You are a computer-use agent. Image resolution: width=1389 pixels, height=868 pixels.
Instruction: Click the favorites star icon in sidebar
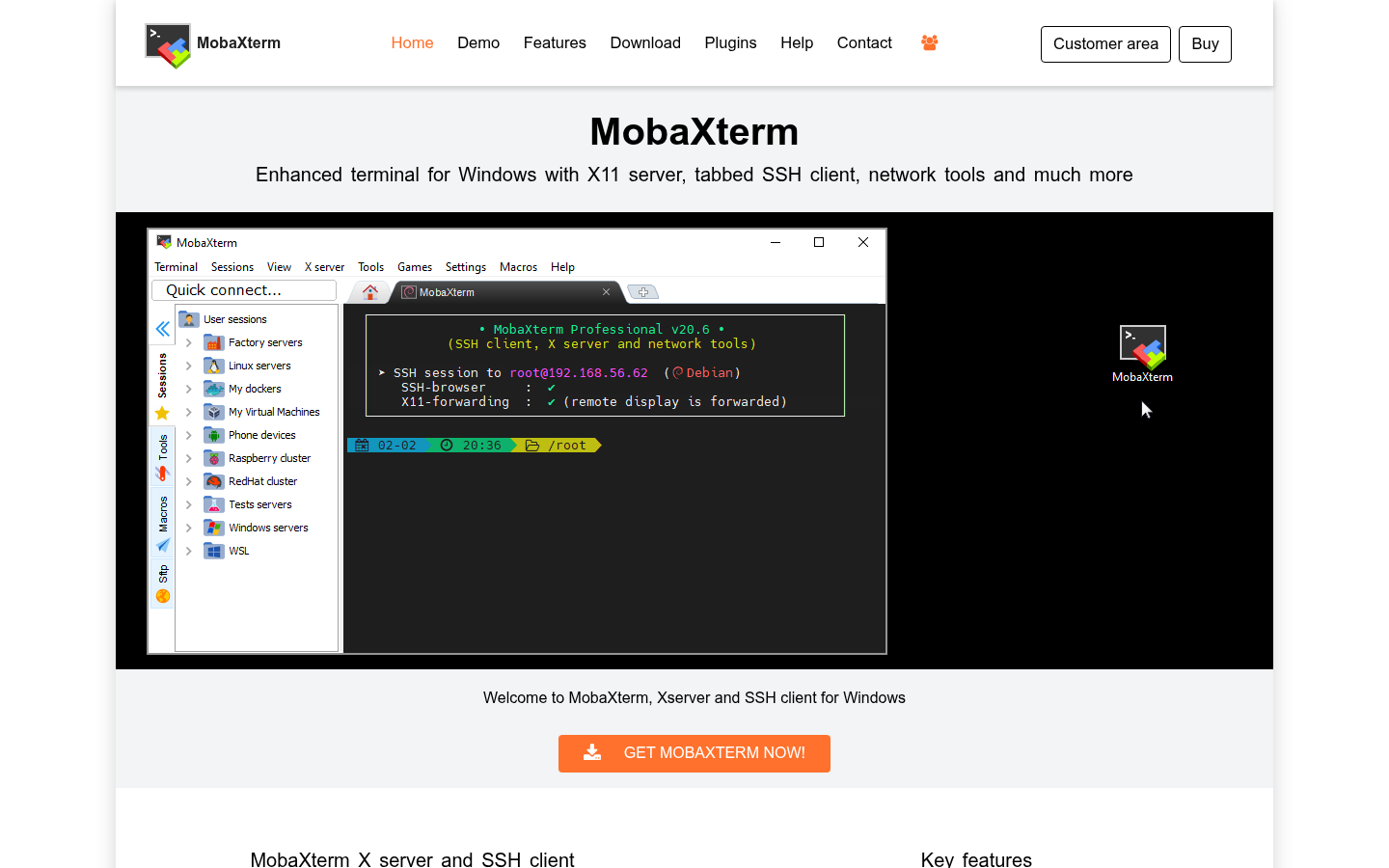click(162, 413)
